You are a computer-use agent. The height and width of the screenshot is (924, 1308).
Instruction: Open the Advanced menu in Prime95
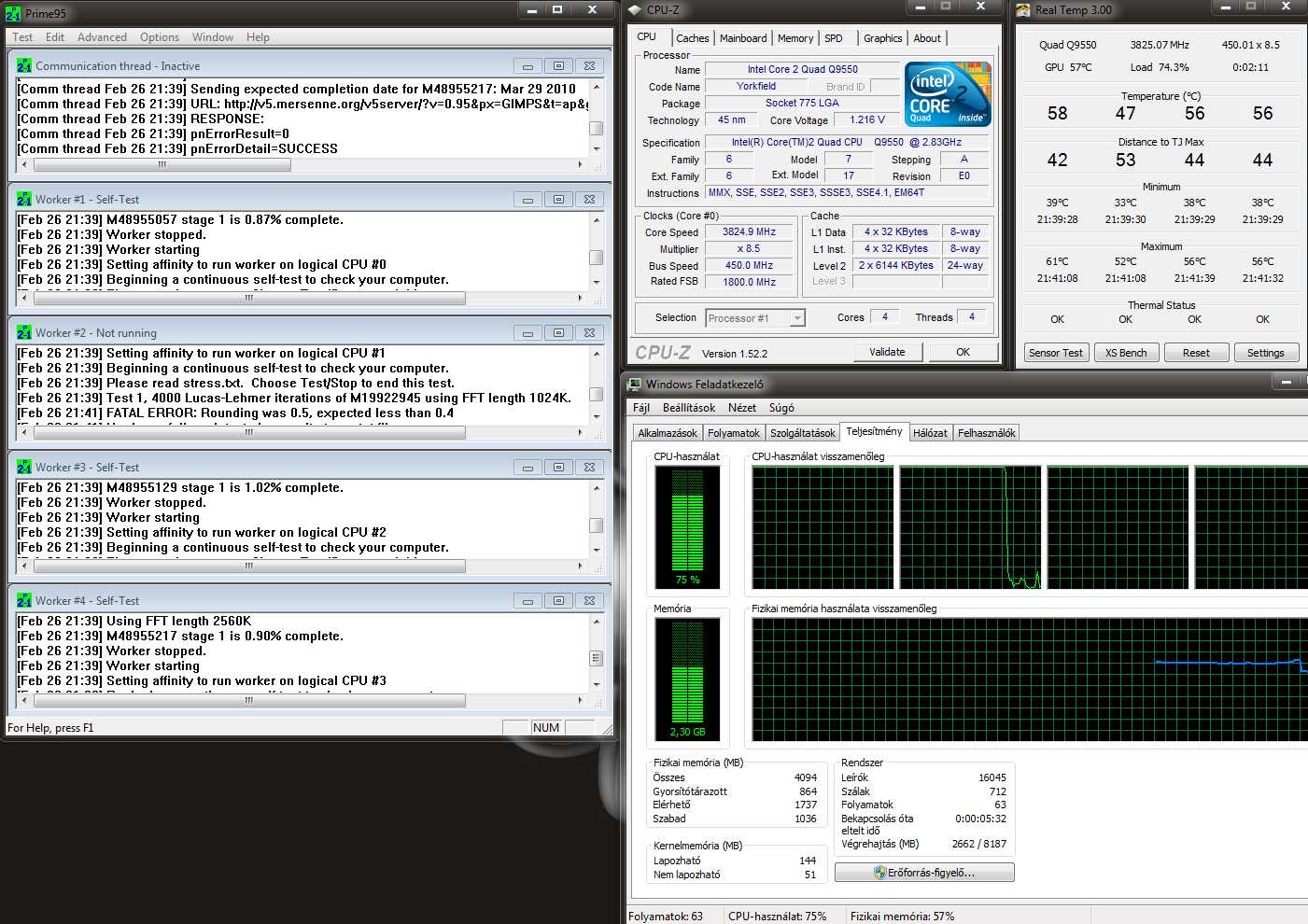pyautogui.click(x=102, y=37)
